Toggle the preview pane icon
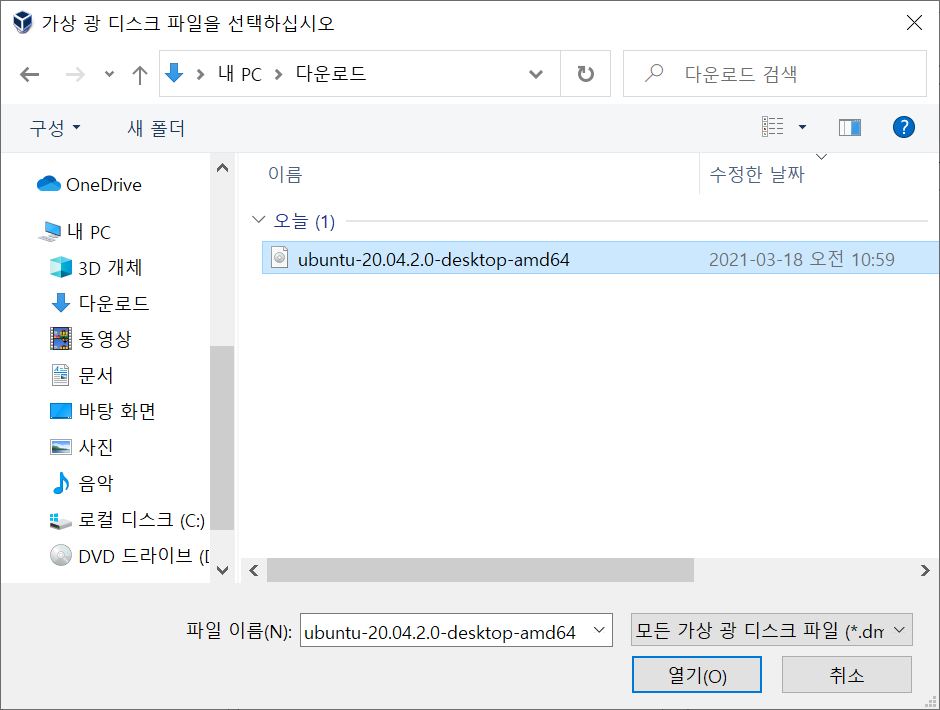The height and width of the screenshot is (710, 940). [849, 127]
